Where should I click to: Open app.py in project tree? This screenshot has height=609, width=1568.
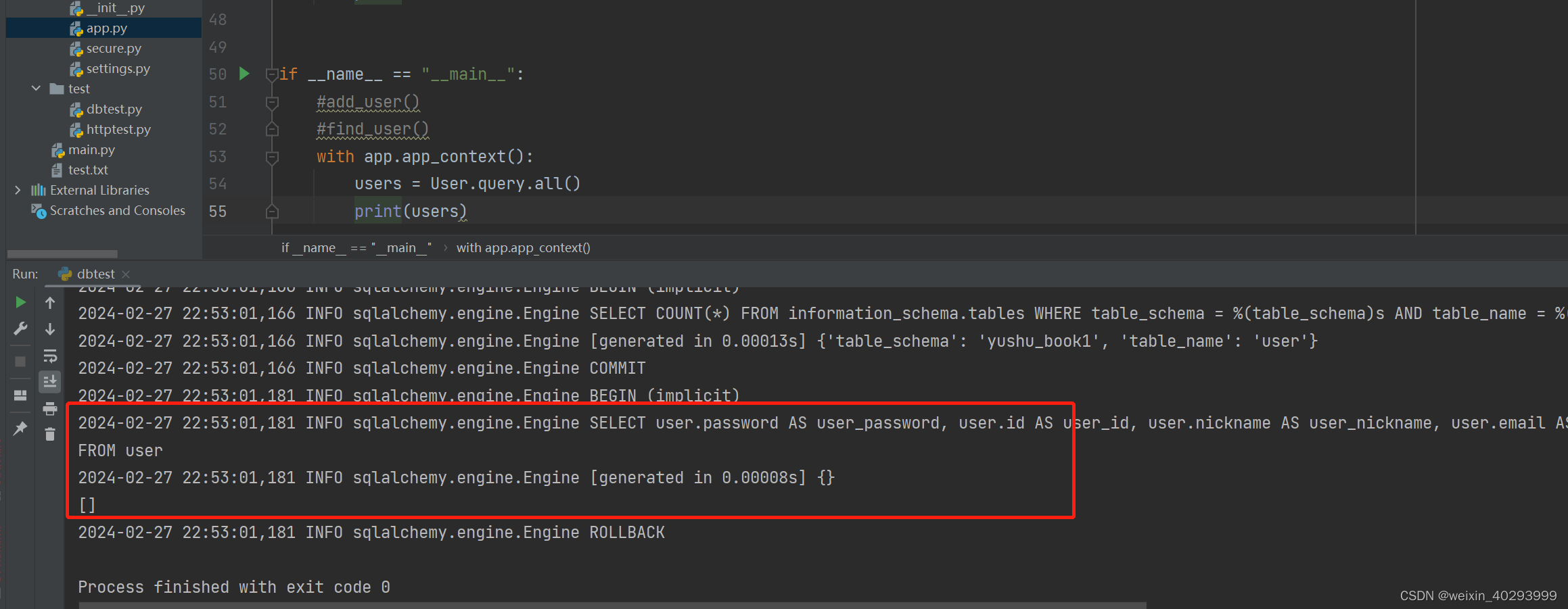click(106, 28)
